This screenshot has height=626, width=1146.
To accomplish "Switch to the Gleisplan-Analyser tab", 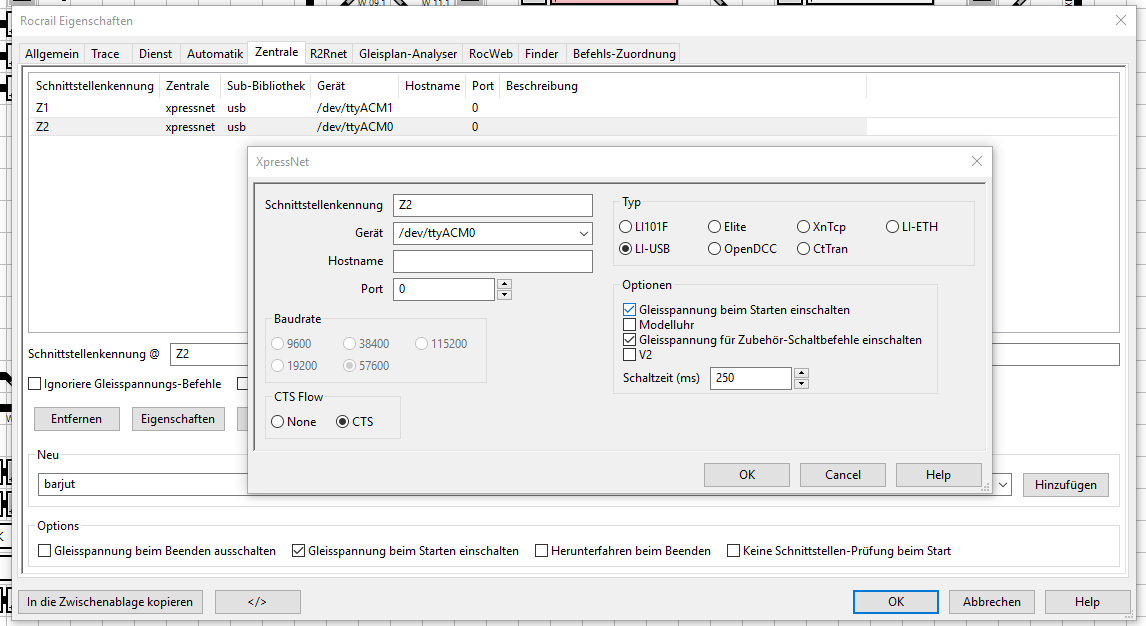I will 407,54.
